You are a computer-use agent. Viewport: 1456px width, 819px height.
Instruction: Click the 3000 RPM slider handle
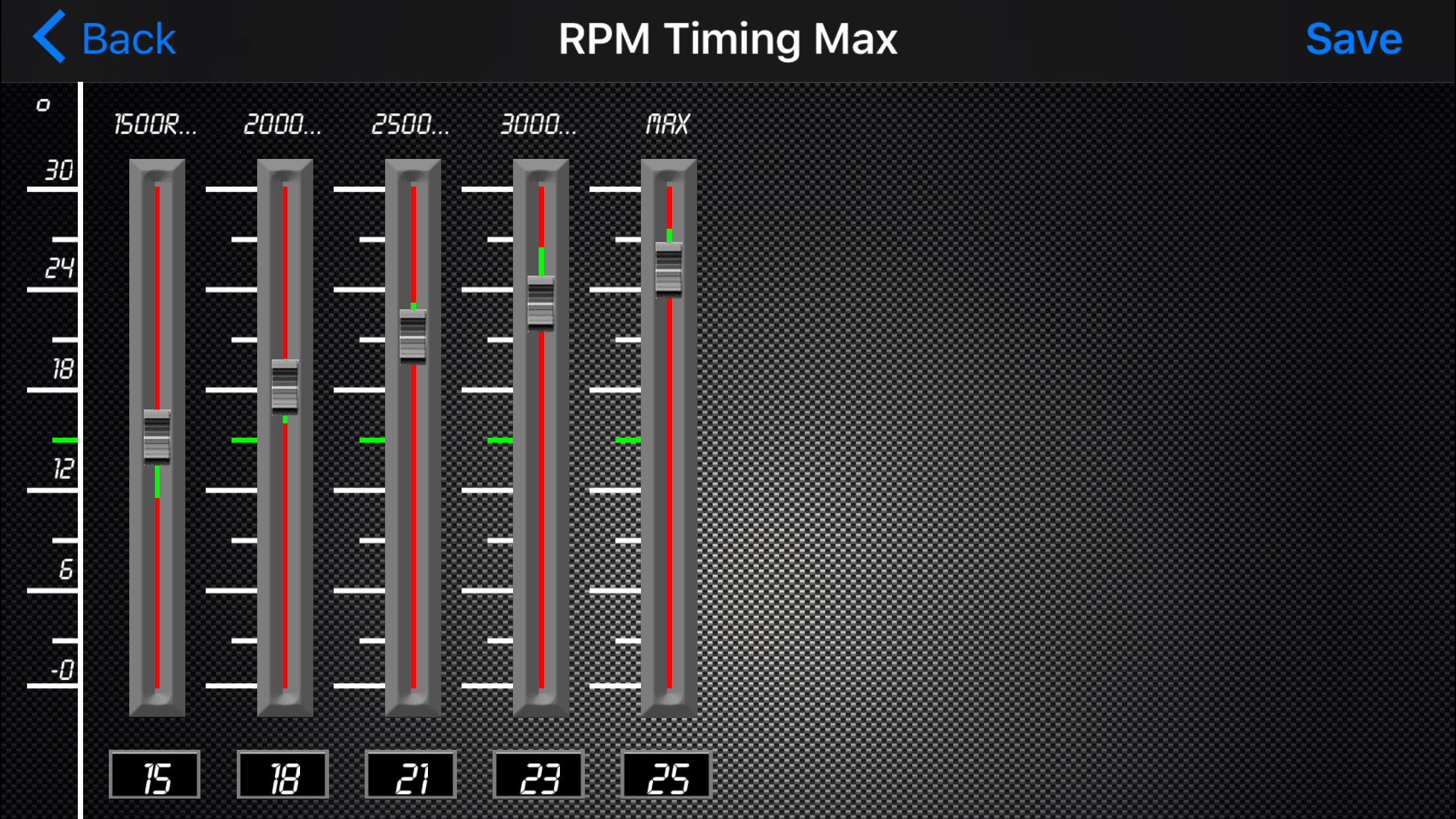(541, 303)
